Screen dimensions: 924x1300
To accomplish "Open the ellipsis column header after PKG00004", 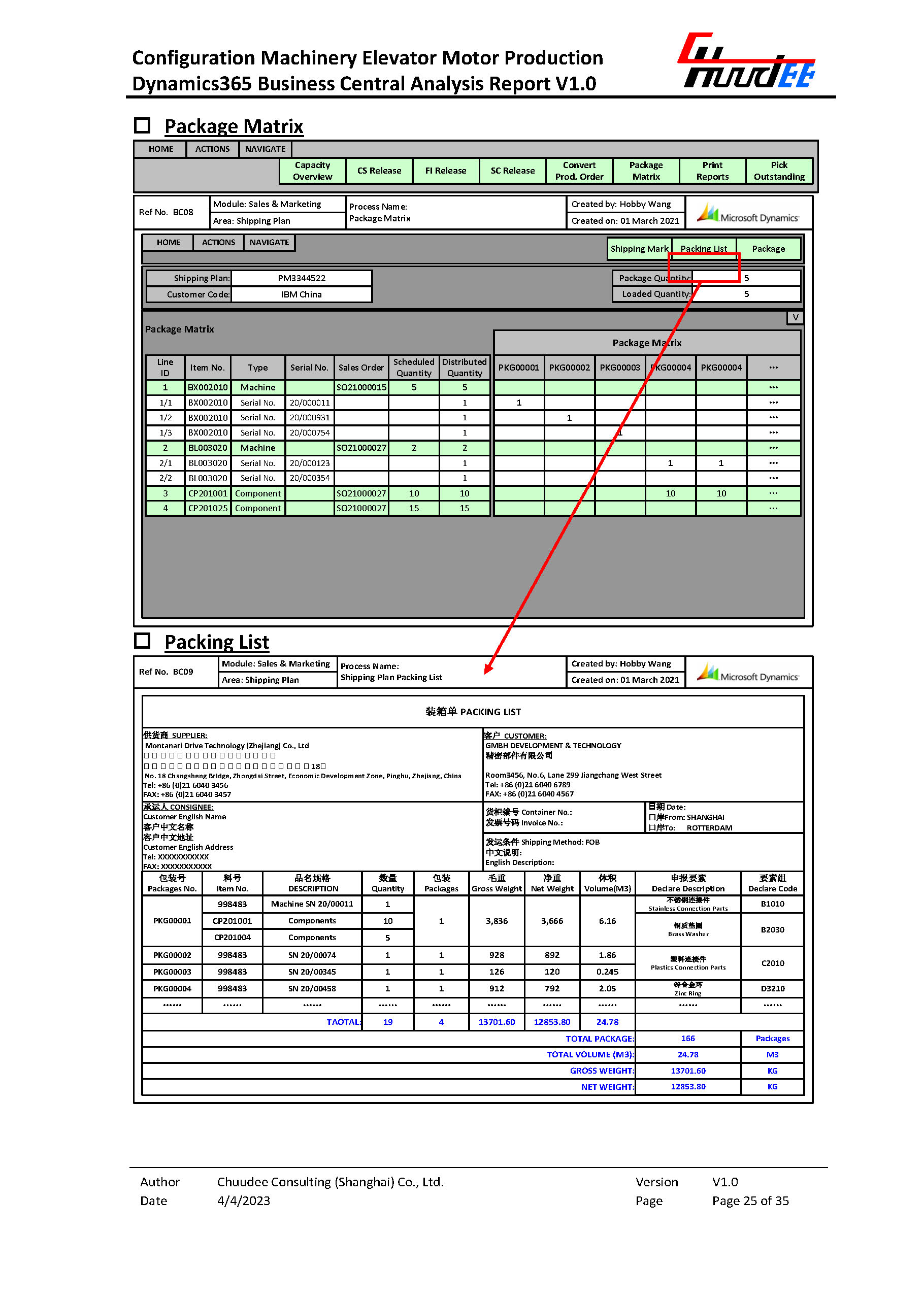I will pos(773,368).
